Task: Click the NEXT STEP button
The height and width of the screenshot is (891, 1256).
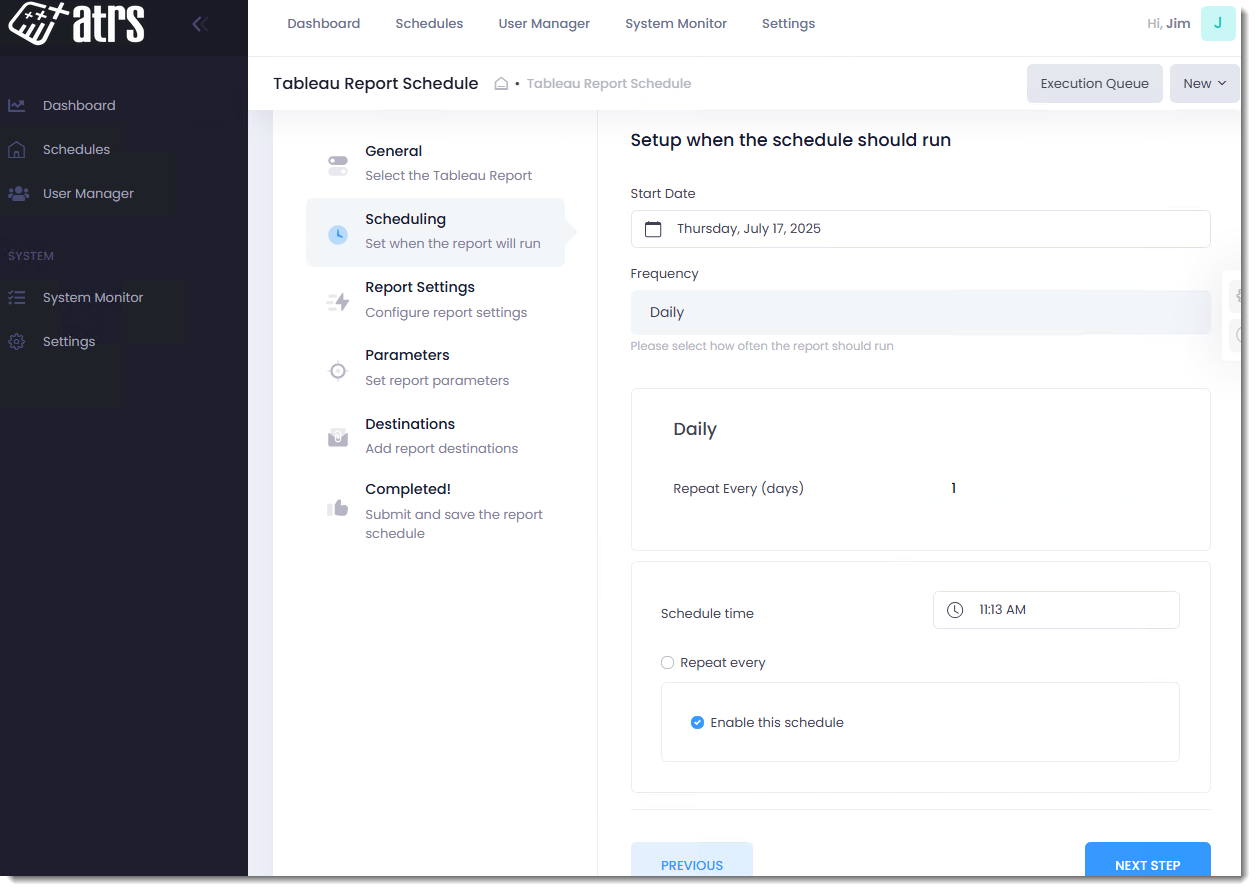Action: 1148,862
